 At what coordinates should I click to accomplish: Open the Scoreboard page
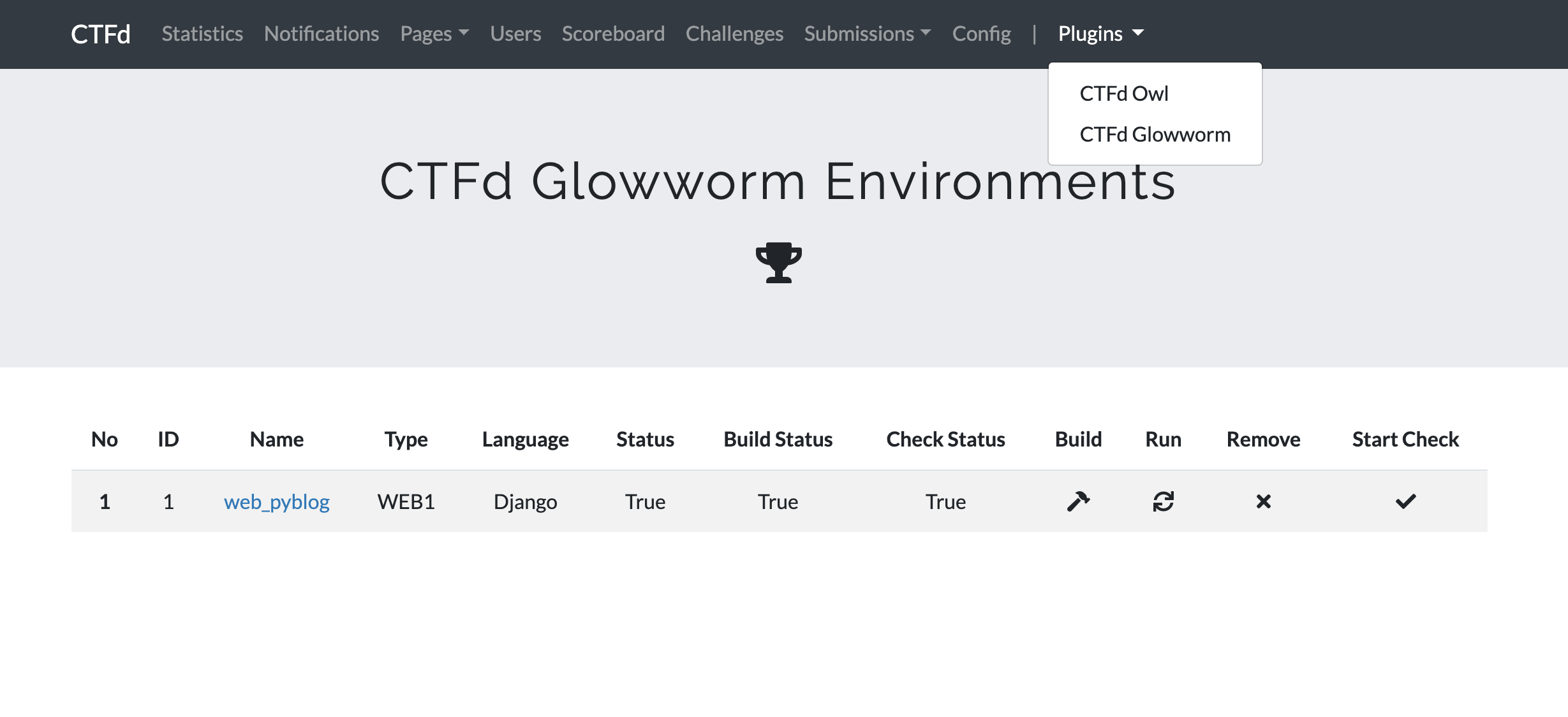[x=613, y=33]
